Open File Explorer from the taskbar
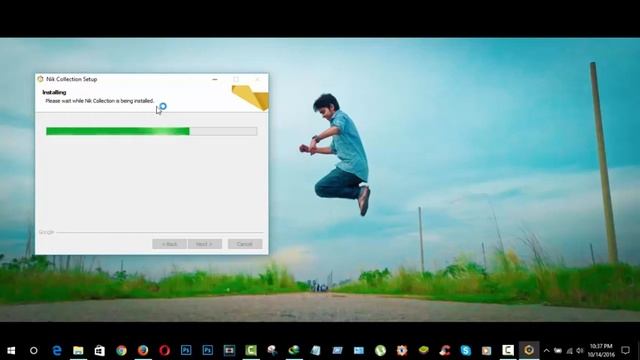 [78, 350]
